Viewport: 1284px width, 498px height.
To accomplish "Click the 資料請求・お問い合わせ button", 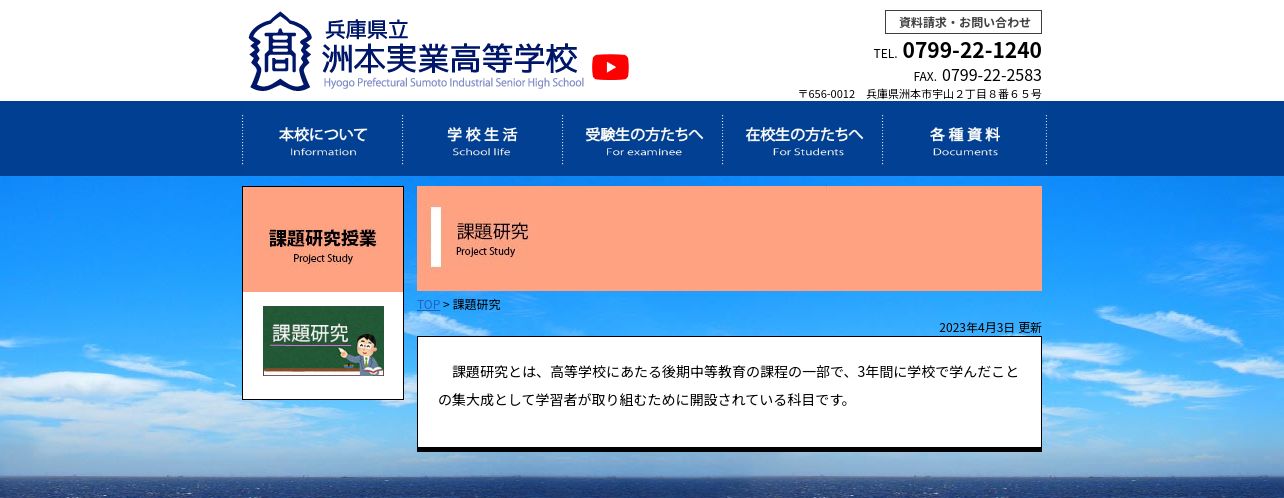I will [963, 22].
